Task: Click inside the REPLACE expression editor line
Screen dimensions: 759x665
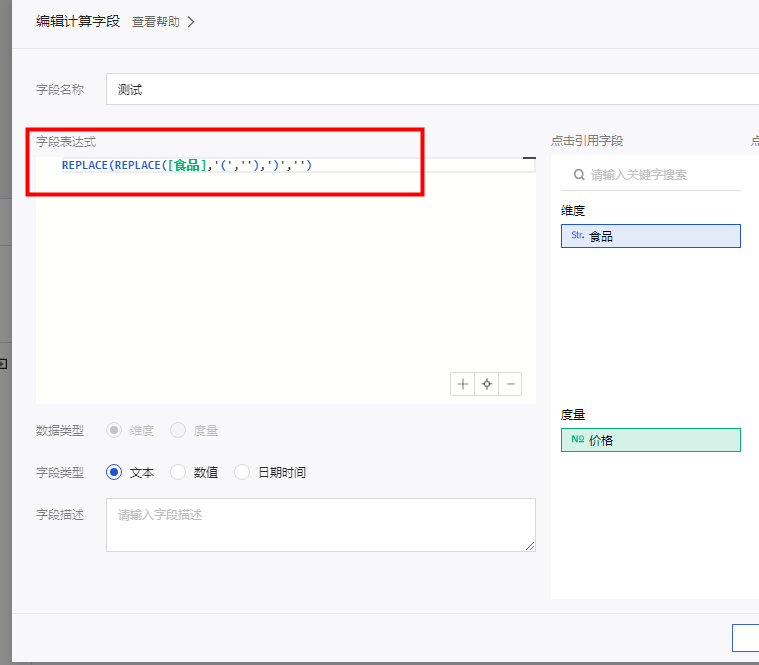Action: (x=400, y=165)
